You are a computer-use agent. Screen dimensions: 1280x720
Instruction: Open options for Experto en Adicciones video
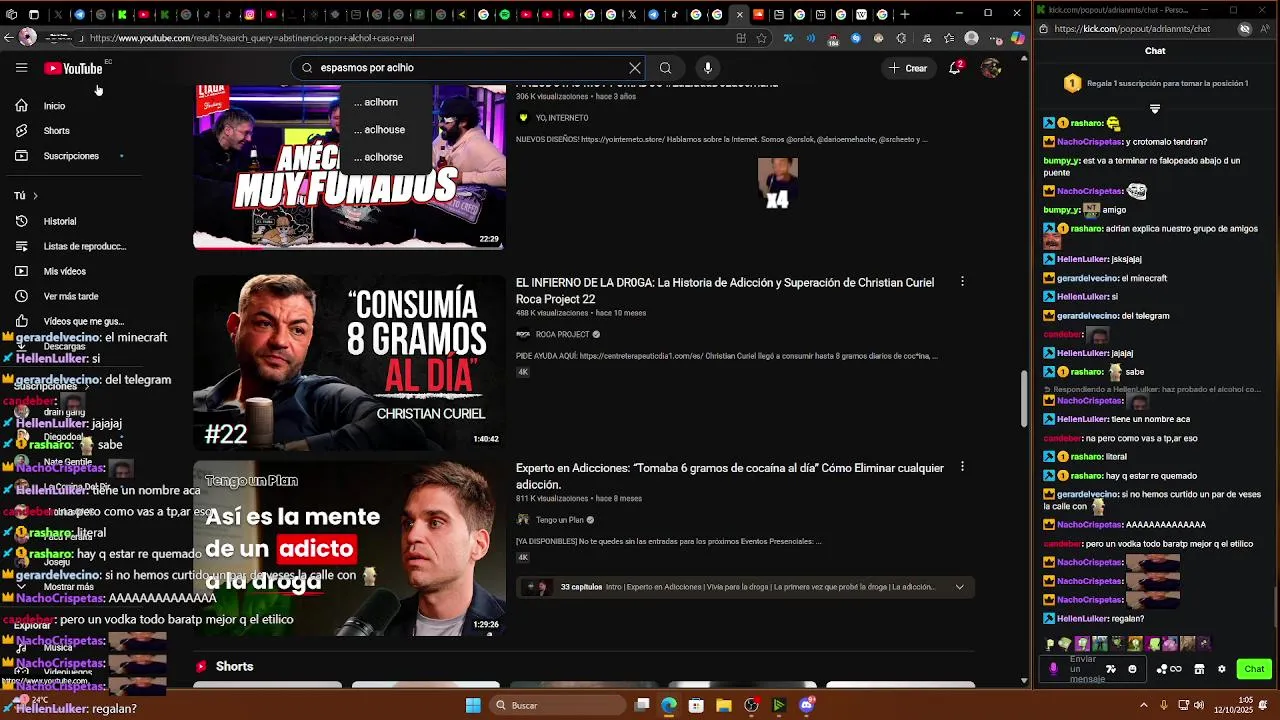coord(962,467)
